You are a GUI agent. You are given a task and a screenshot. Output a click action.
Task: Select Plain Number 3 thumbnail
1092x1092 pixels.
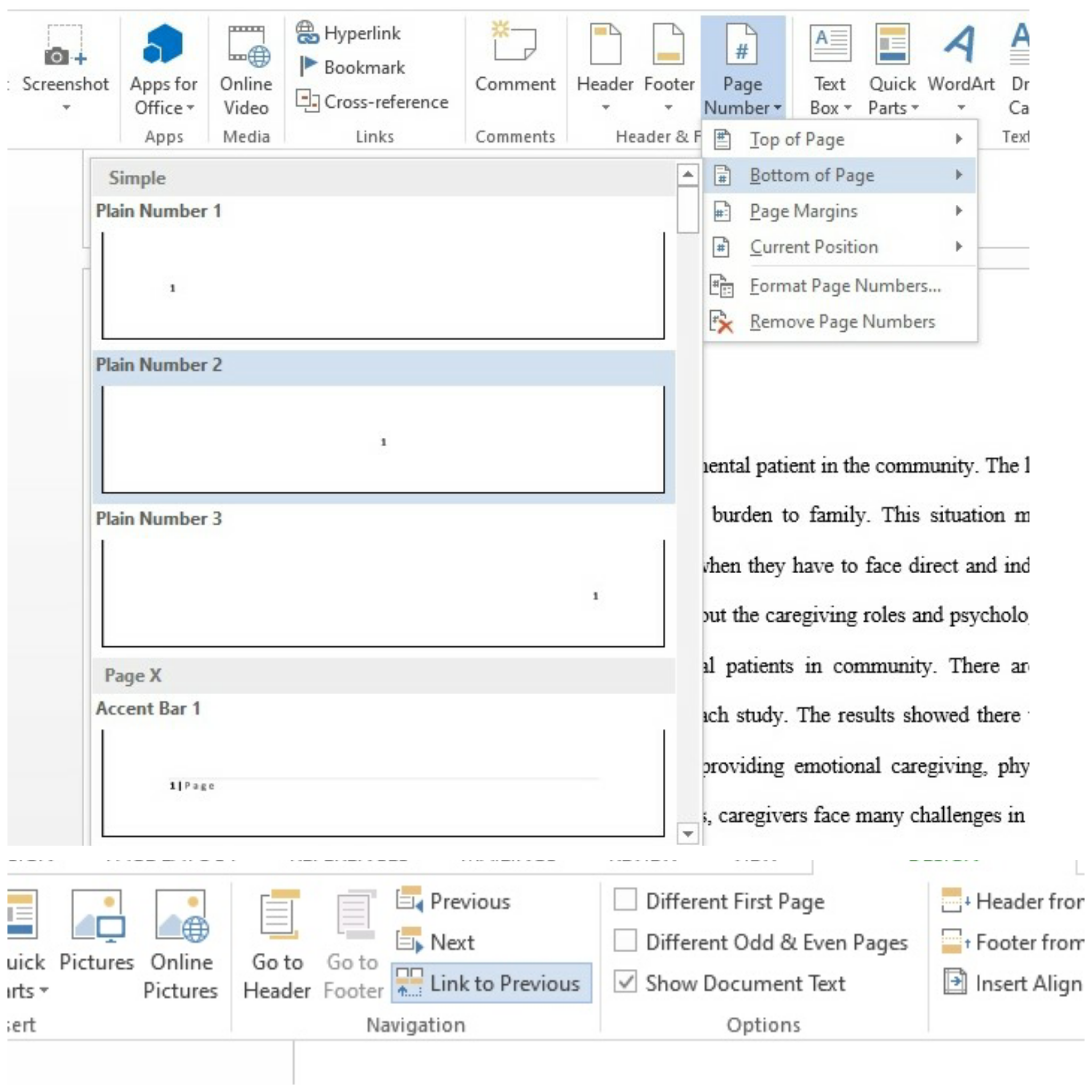[x=383, y=593]
